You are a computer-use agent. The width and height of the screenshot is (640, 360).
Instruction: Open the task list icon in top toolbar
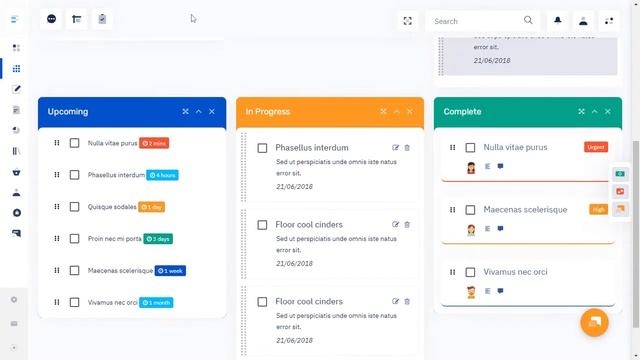[x=77, y=19]
